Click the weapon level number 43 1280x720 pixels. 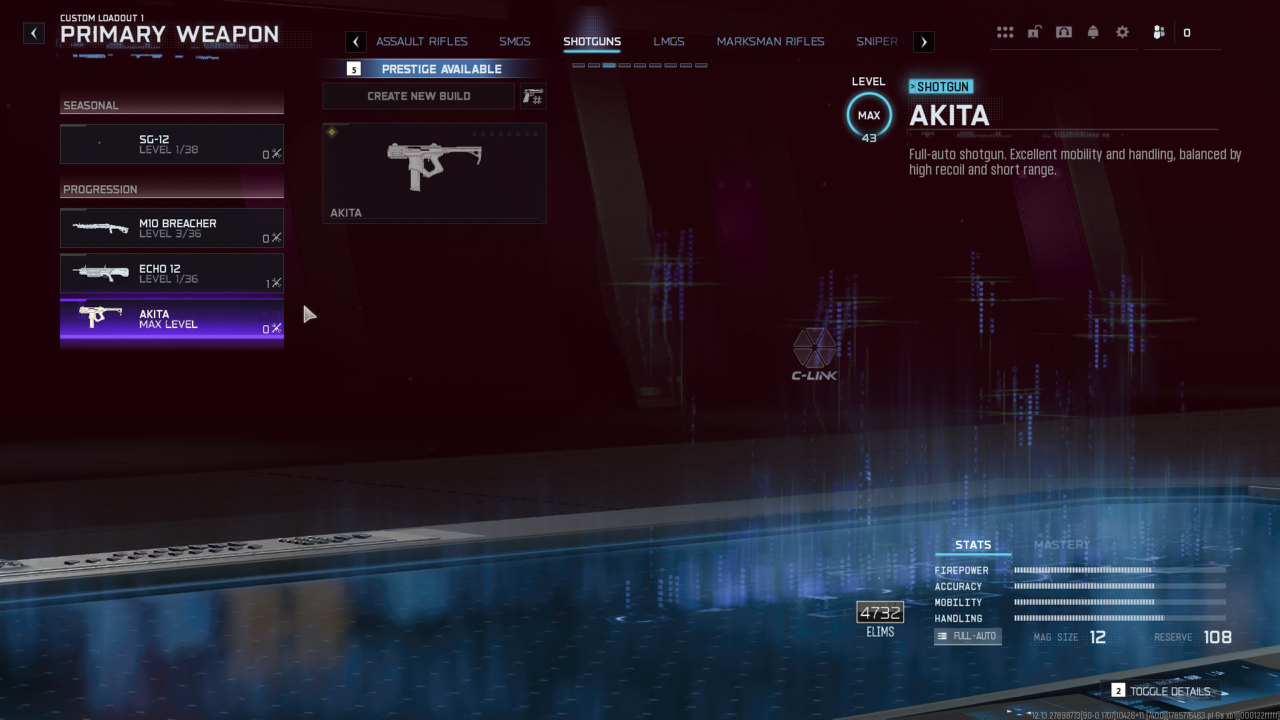tap(869, 138)
